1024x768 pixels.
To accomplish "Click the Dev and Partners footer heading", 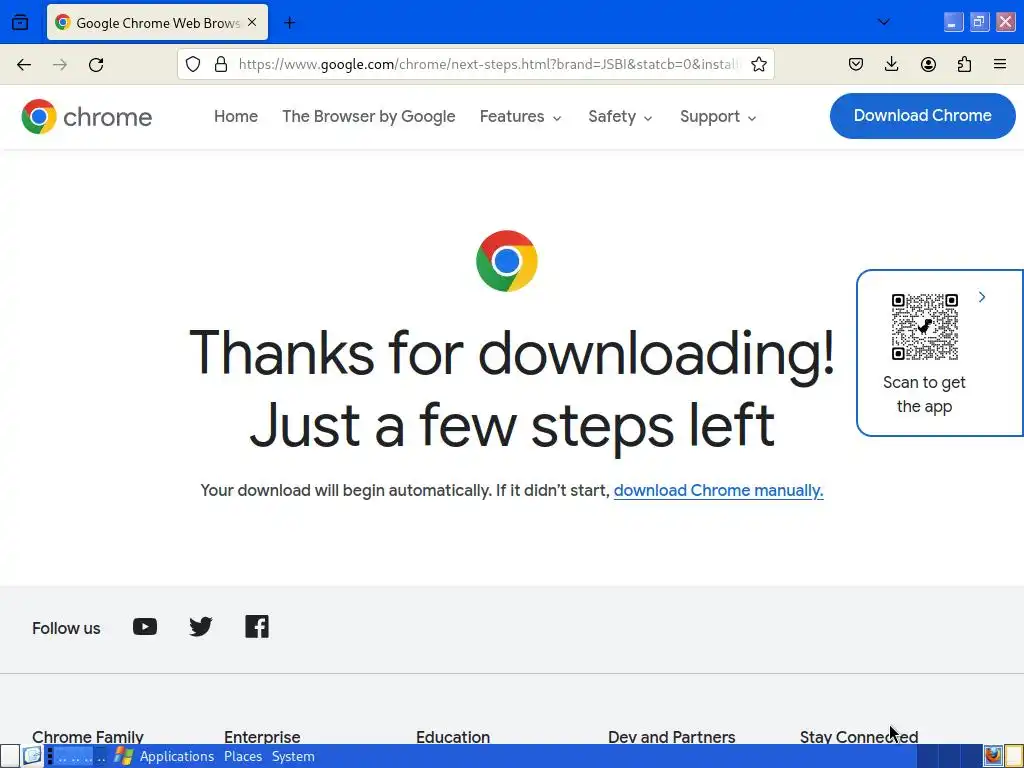I will pyautogui.click(x=671, y=737).
